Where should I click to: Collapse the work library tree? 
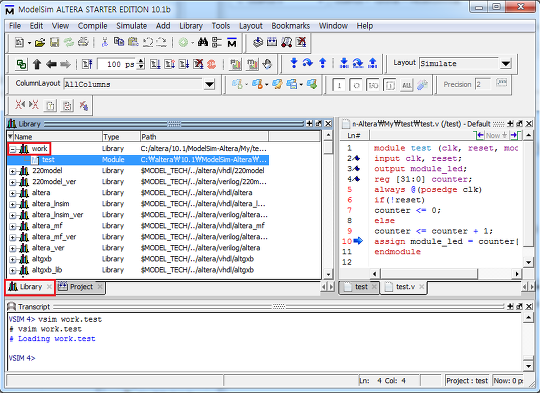(13, 149)
